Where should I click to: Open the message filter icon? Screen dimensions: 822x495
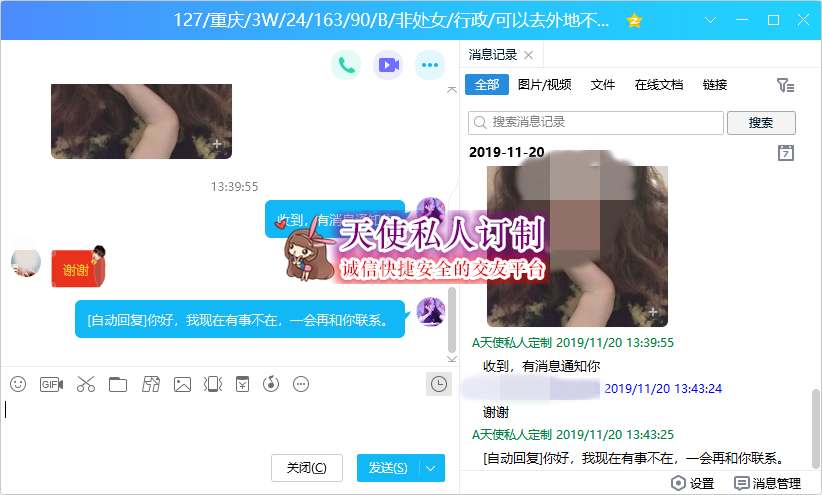point(786,86)
